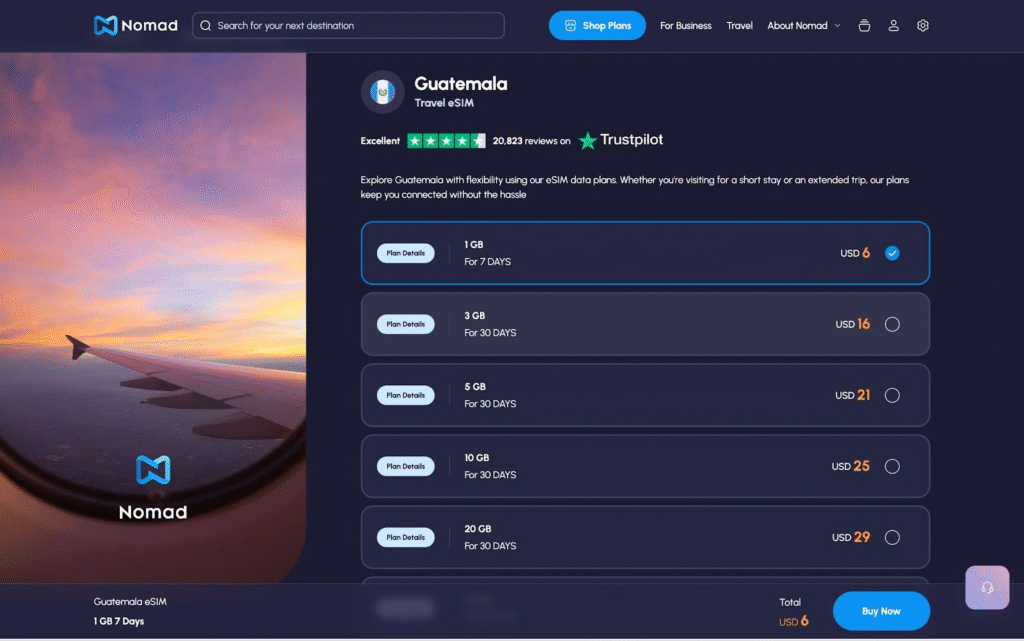1024x641 pixels.
Task: Open the support headset chat button
Action: pos(987,587)
